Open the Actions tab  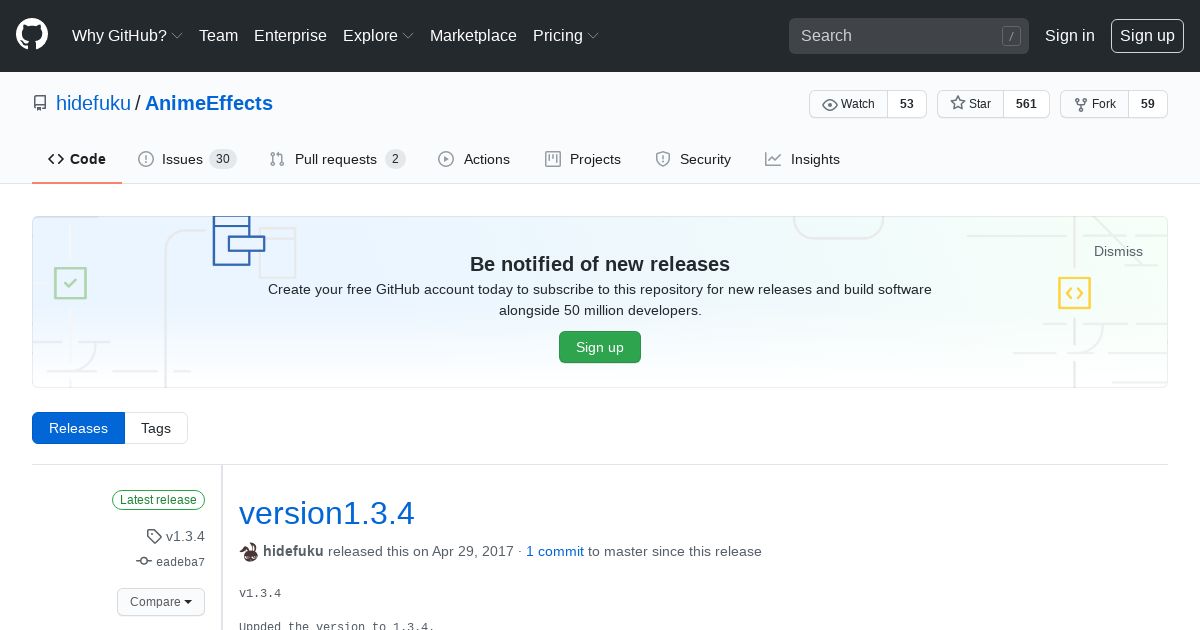click(474, 159)
